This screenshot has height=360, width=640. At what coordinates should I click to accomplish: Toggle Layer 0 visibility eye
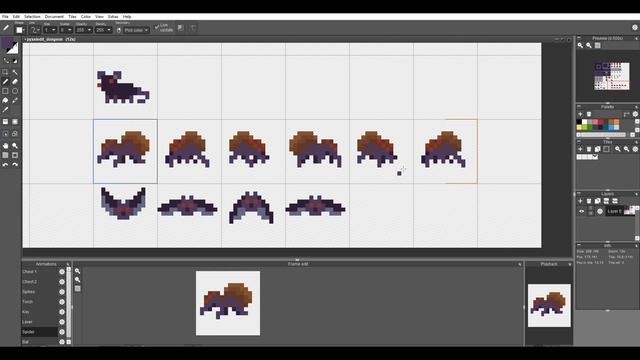coord(582,211)
